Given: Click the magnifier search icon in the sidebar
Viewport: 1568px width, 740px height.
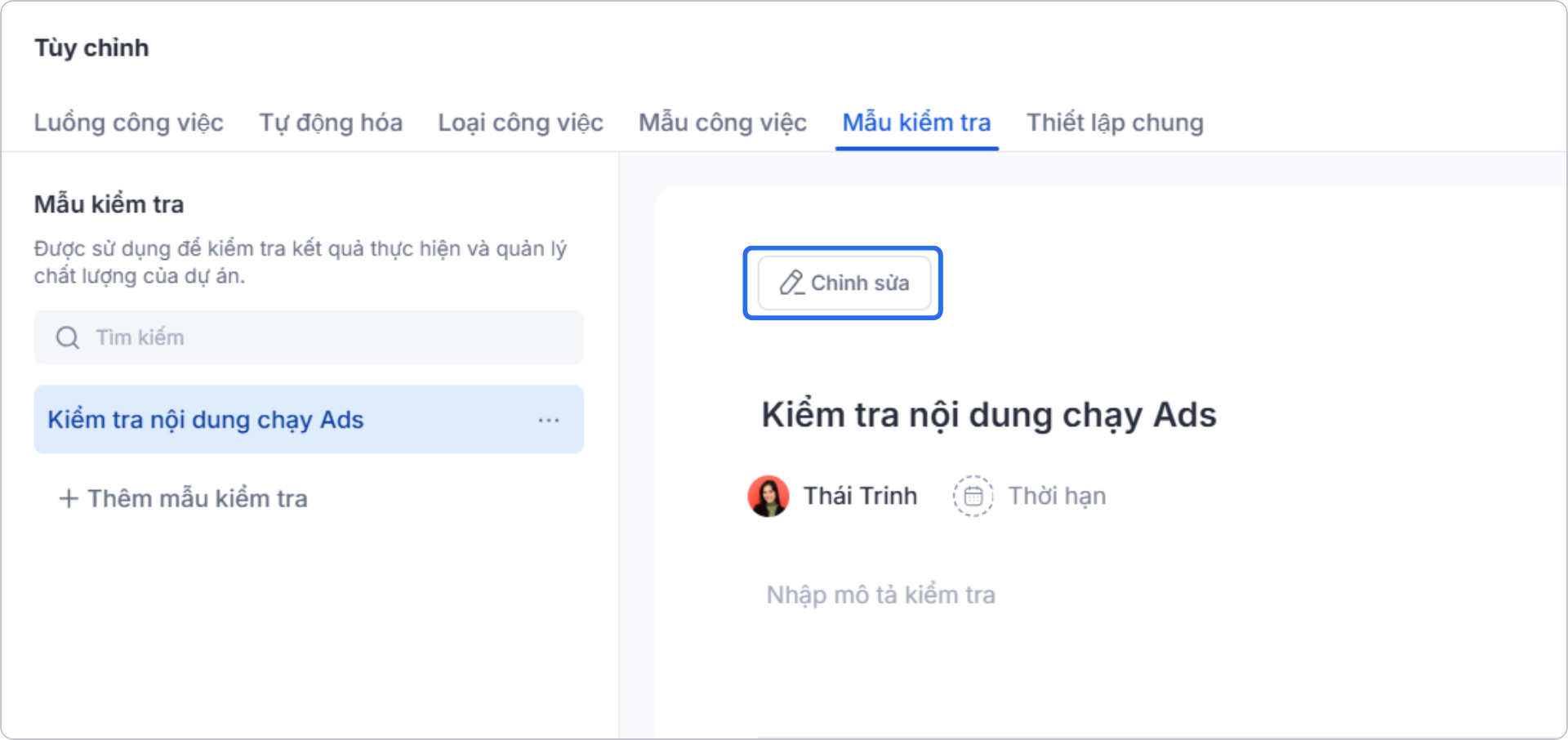Looking at the screenshot, I should [x=66, y=337].
